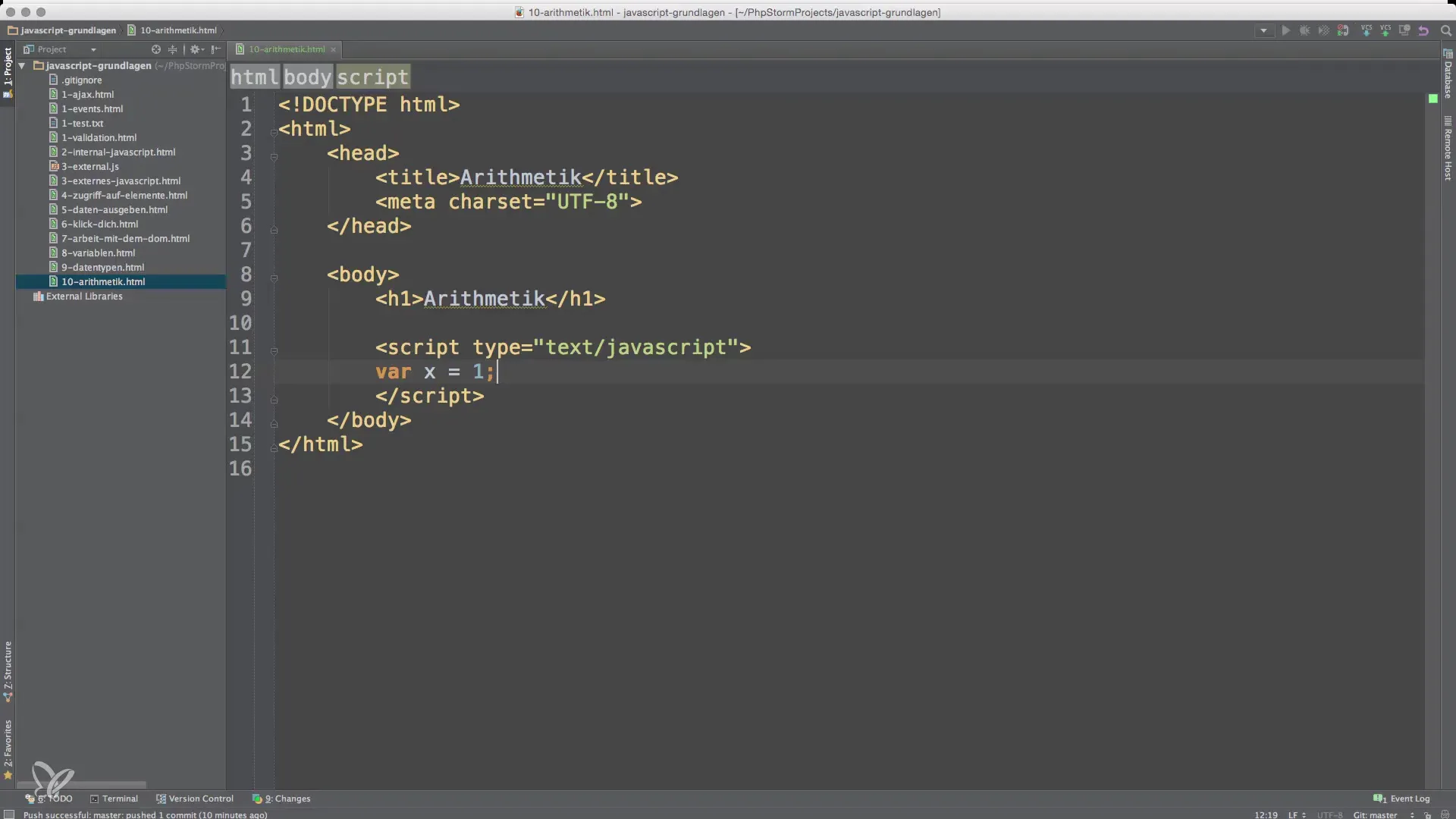Open the 1: Project side tab

(x=8, y=73)
